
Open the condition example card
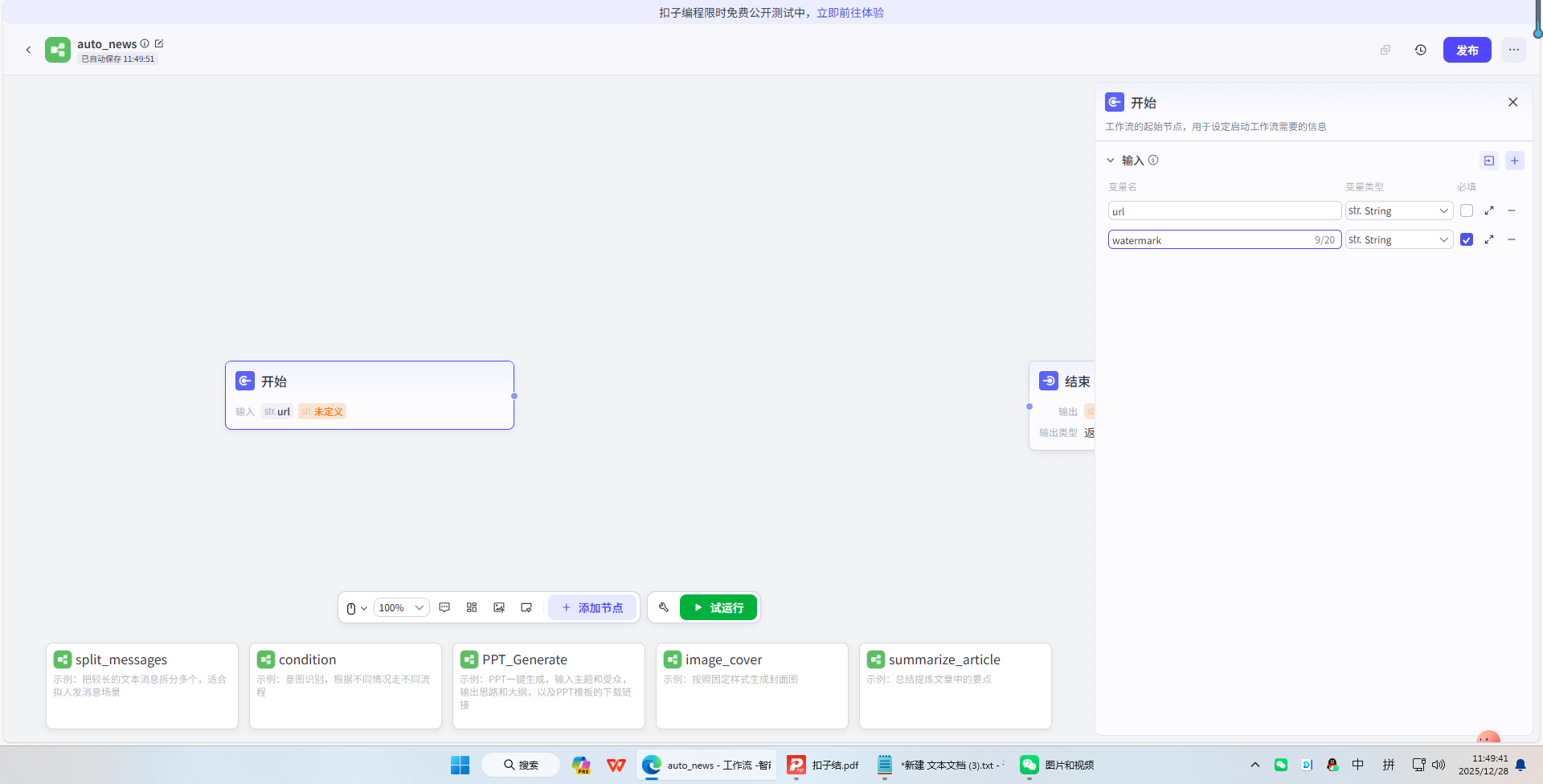point(346,686)
